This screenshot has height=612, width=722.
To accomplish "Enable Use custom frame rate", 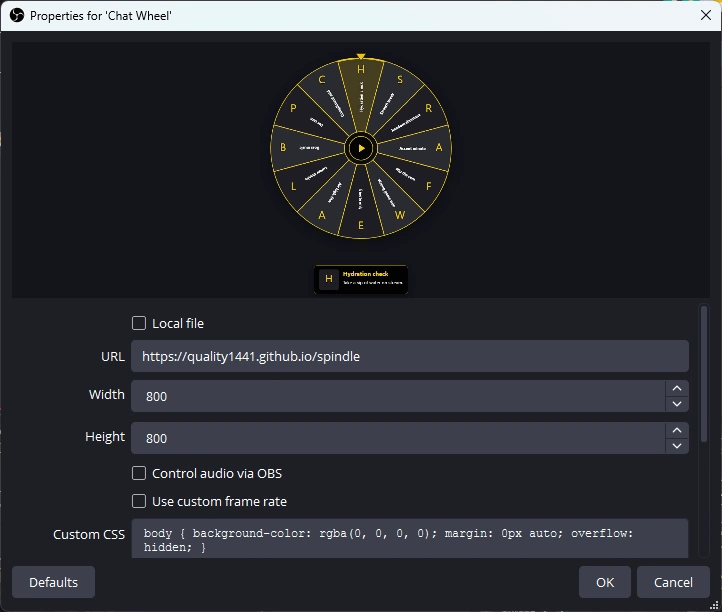I will click(139, 501).
